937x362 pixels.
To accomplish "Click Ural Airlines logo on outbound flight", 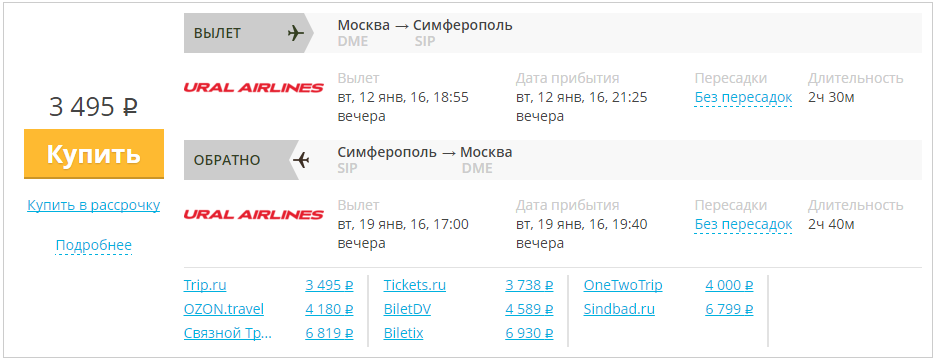I will point(253,88).
